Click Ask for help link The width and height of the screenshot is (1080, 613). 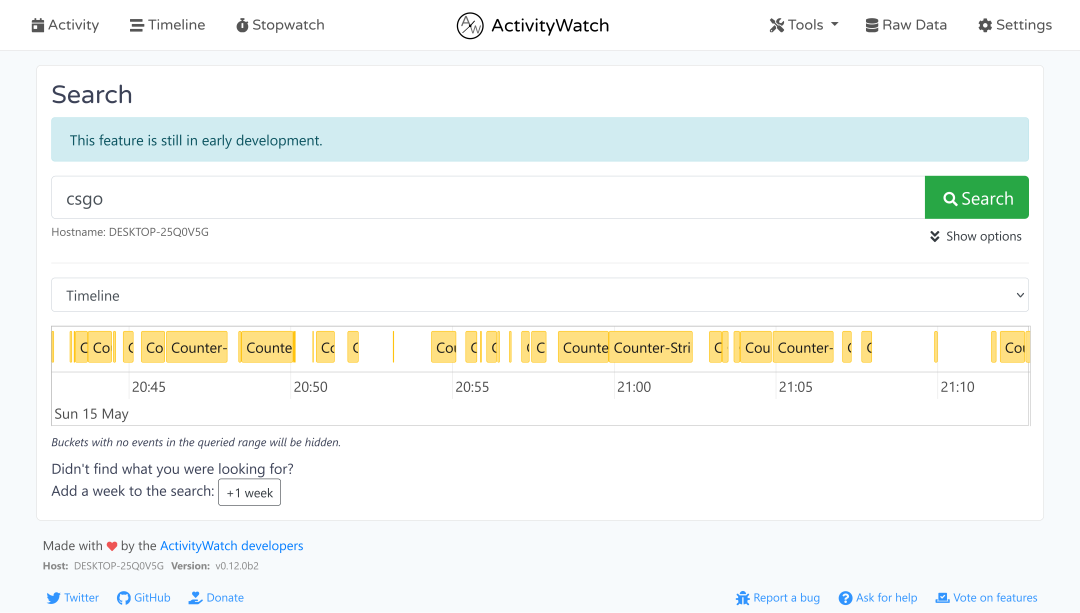click(878, 598)
